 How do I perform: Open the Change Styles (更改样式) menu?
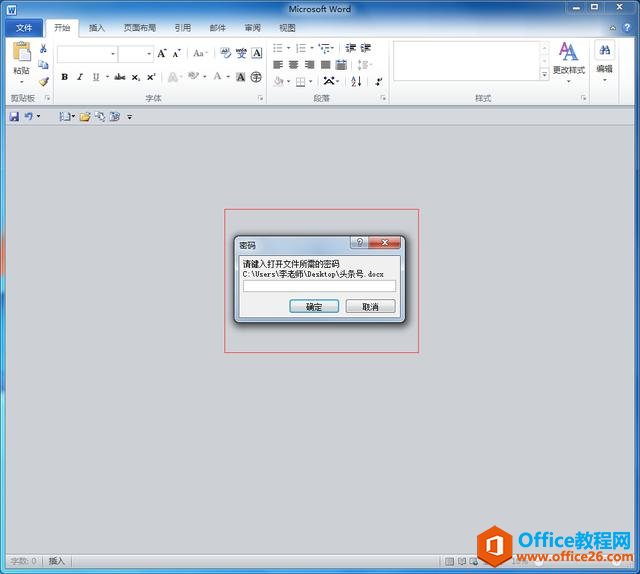(569, 62)
